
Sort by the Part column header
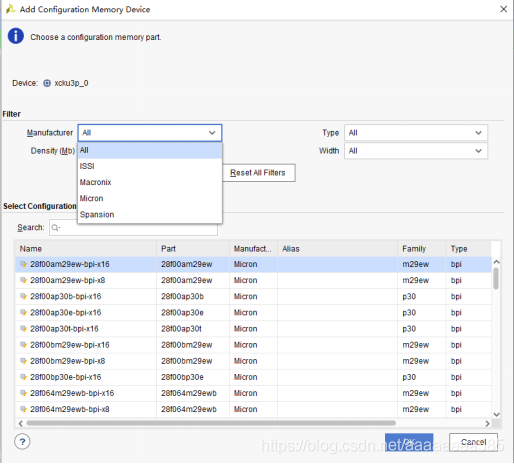[193, 249]
